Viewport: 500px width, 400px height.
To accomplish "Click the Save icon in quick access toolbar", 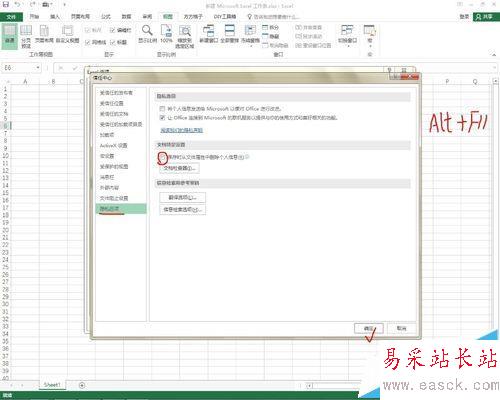I will tap(6, 4).
